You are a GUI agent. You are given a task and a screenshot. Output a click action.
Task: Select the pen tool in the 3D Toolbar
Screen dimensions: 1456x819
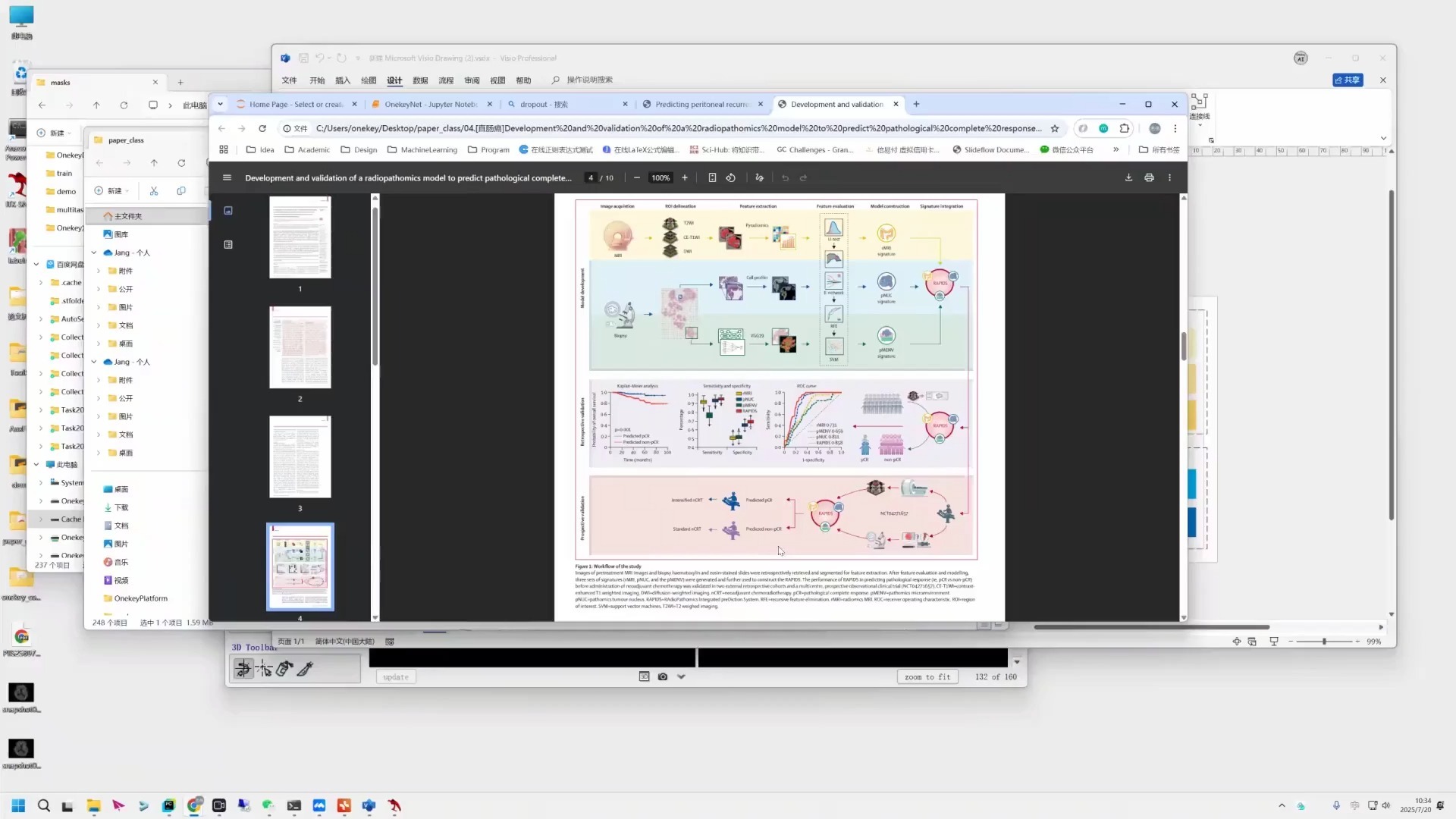coord(305,668)
